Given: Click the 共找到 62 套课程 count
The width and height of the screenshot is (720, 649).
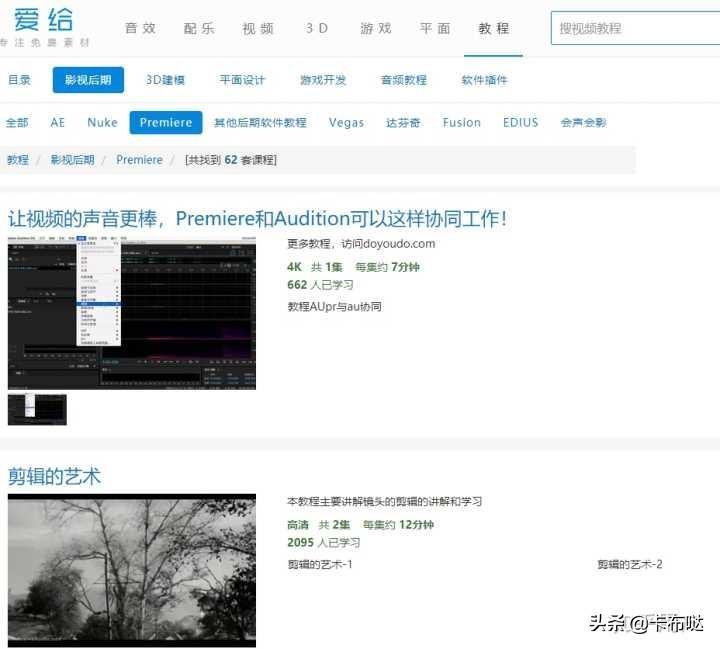Looking at the screenshot, I should (x=231, y=160).
